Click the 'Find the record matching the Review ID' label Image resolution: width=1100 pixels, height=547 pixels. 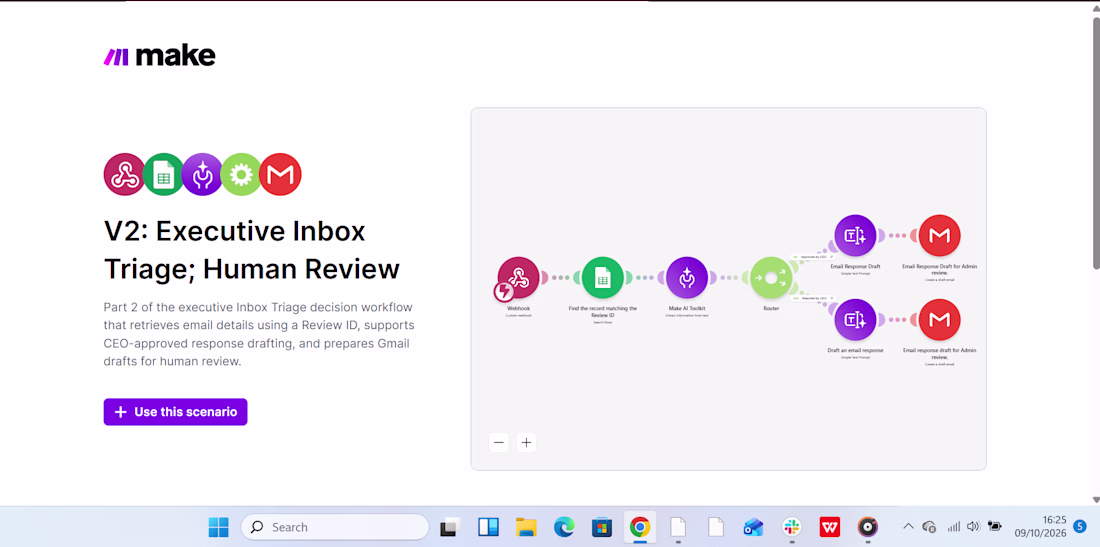(x=603, y=311)
